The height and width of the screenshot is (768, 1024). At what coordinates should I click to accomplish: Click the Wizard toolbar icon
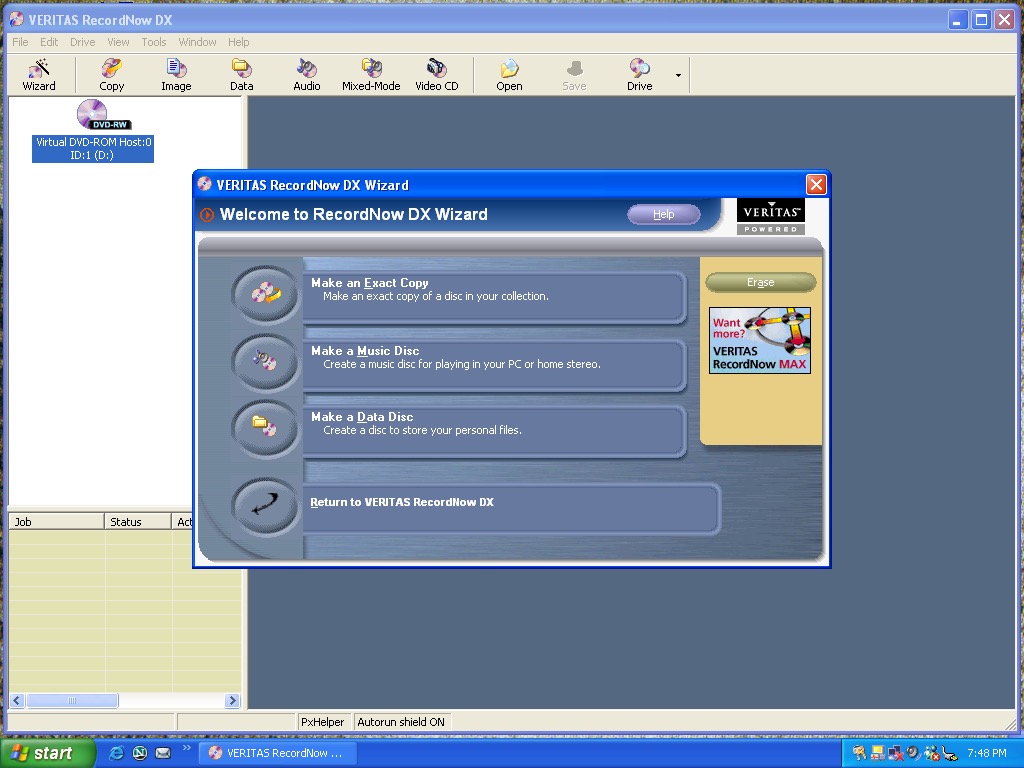point(39,74)
